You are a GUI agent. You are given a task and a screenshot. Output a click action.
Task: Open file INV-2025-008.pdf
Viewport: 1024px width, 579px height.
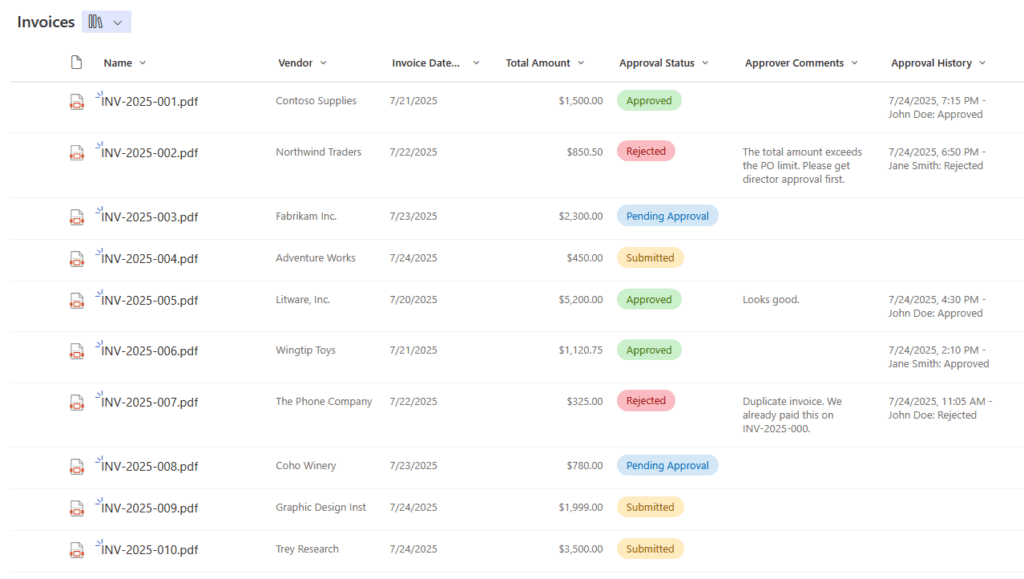point(150,466)
